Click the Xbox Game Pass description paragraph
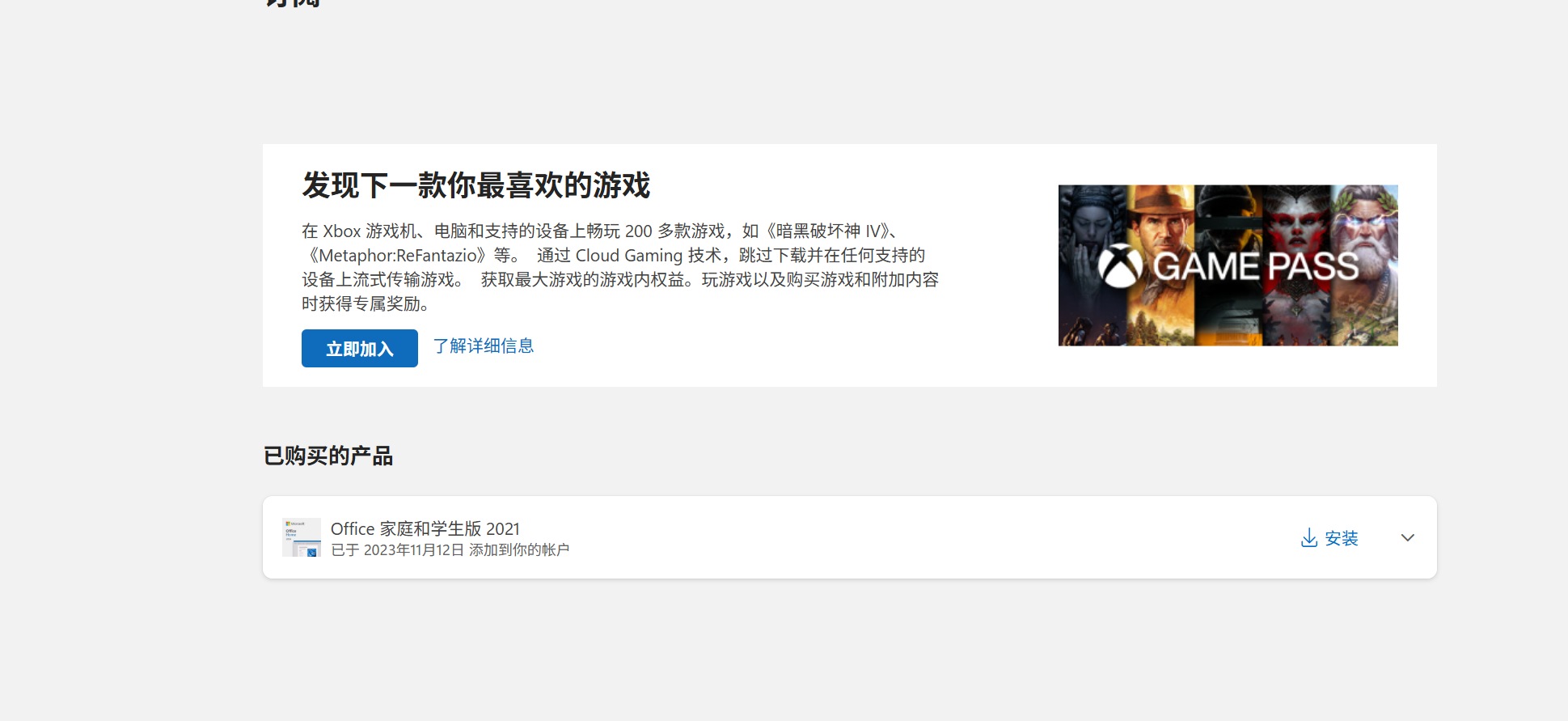This screenshot has height=721, width=1568. [620, 267]
